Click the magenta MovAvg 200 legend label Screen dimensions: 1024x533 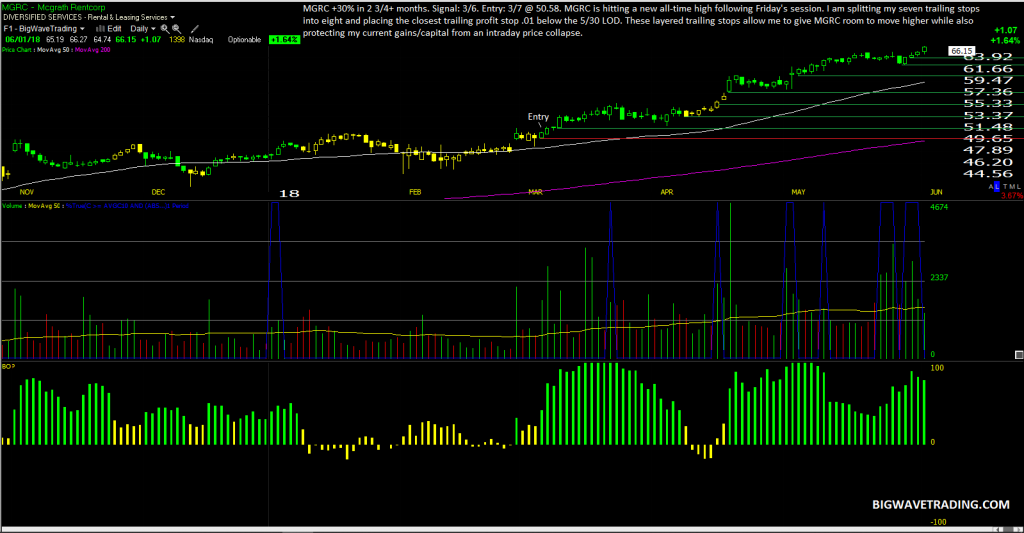tap(92, 50)
